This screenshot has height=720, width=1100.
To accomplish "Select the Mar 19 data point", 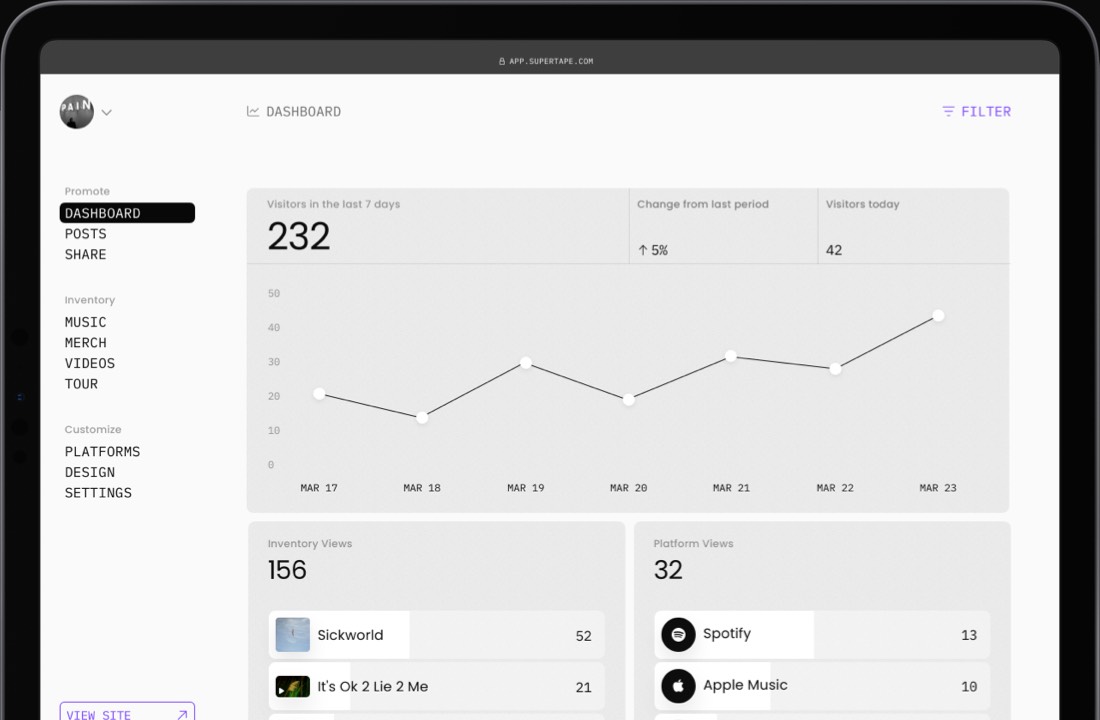I will pos(525,363).
